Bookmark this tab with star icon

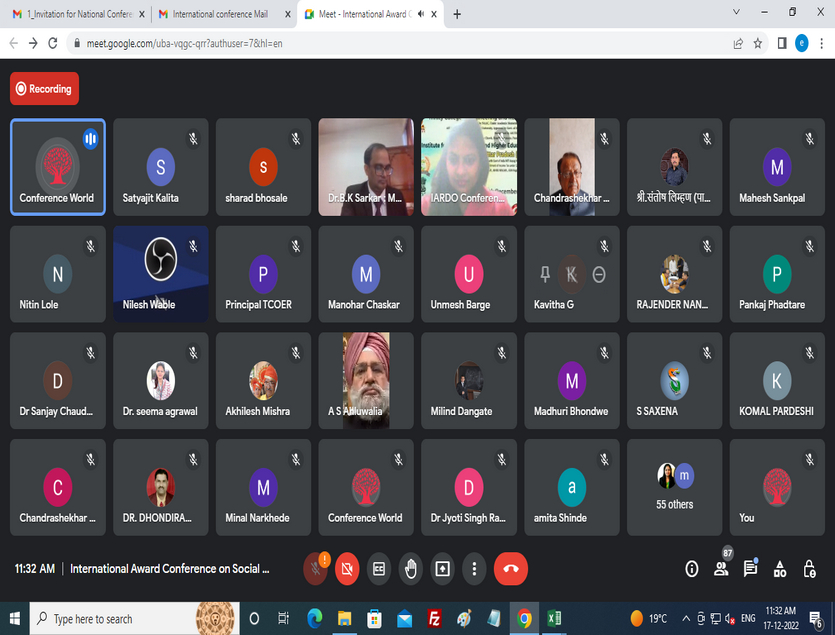coord(757,44)
